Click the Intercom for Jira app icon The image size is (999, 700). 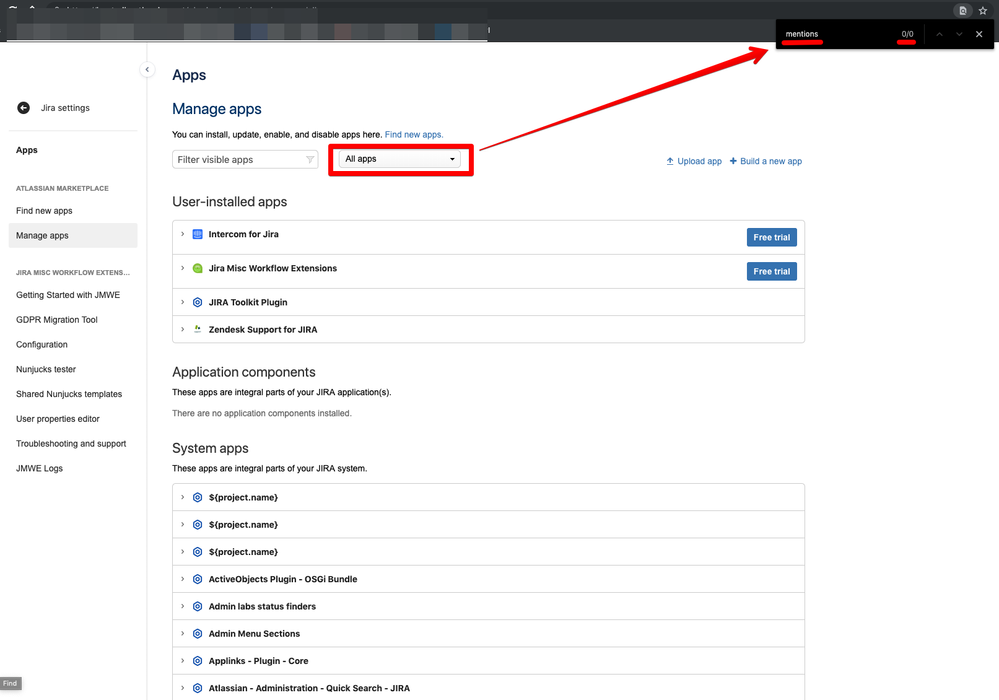coord(198,234)
